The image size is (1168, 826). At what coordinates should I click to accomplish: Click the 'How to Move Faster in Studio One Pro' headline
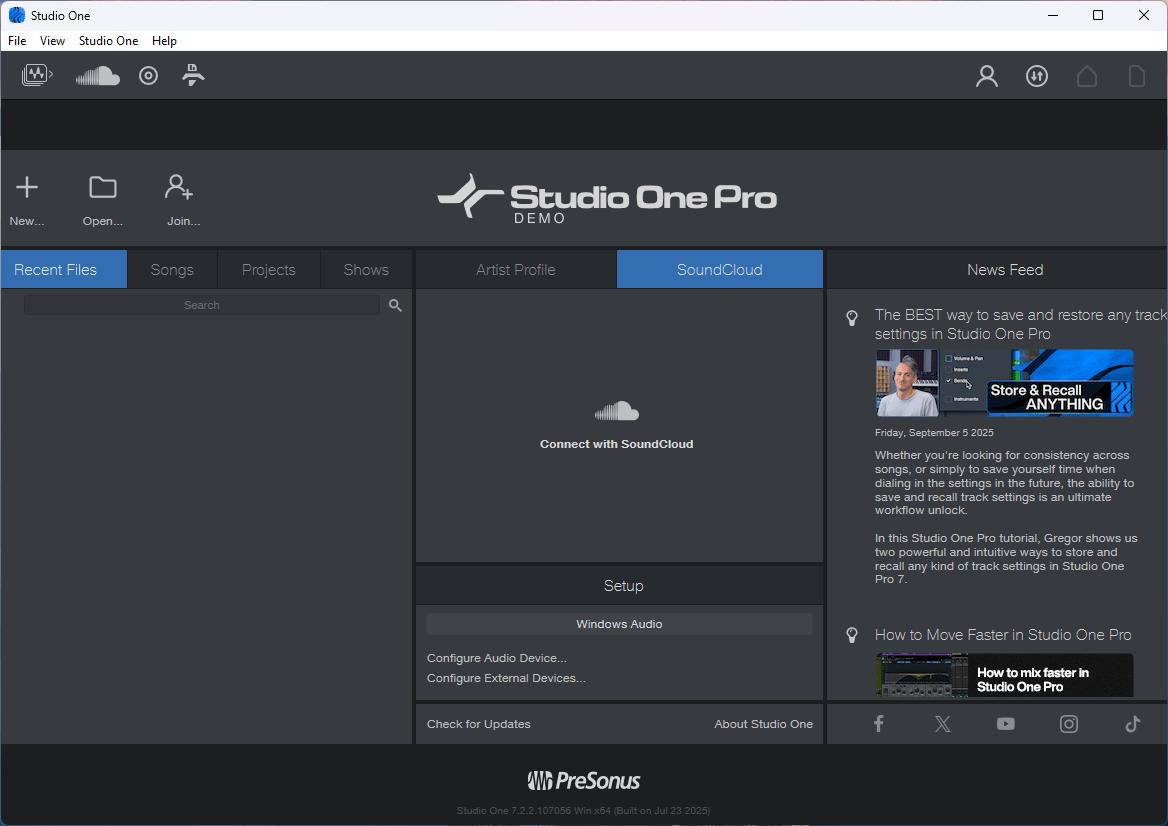[x=1003, y=635]
